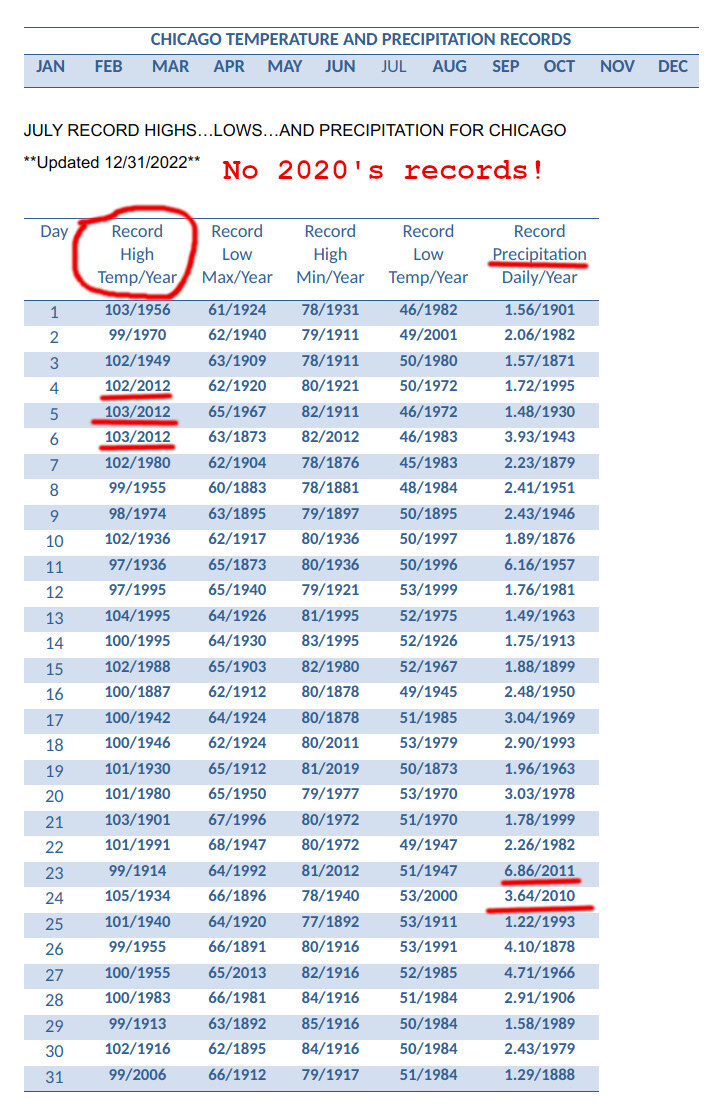Select the NOV month tab
711x1108 pixels.
click(617, 66)
